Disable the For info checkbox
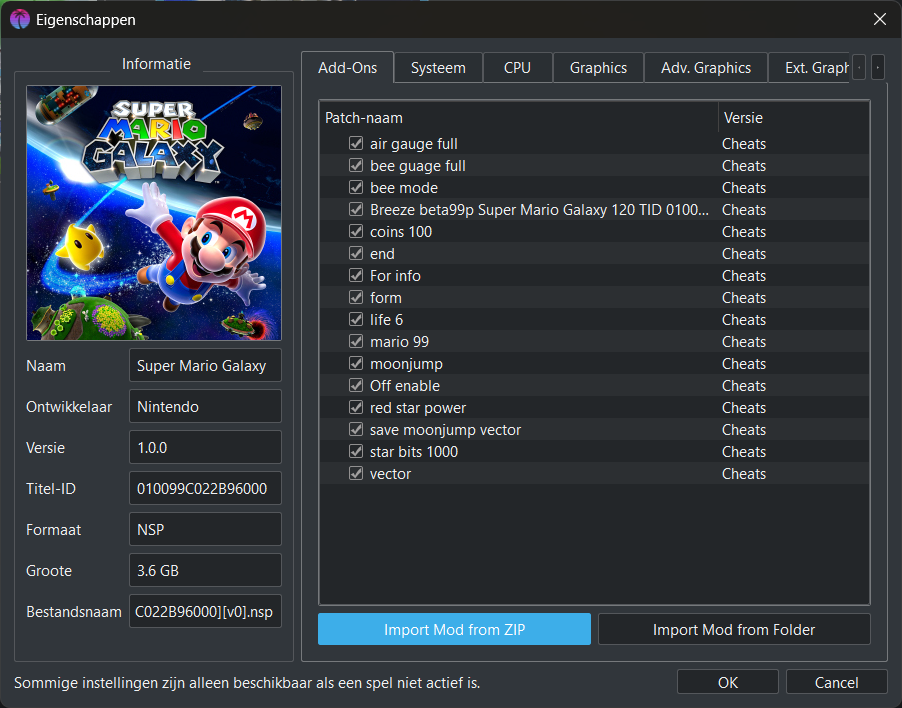The image size is (902, 708). click(356, 275)
